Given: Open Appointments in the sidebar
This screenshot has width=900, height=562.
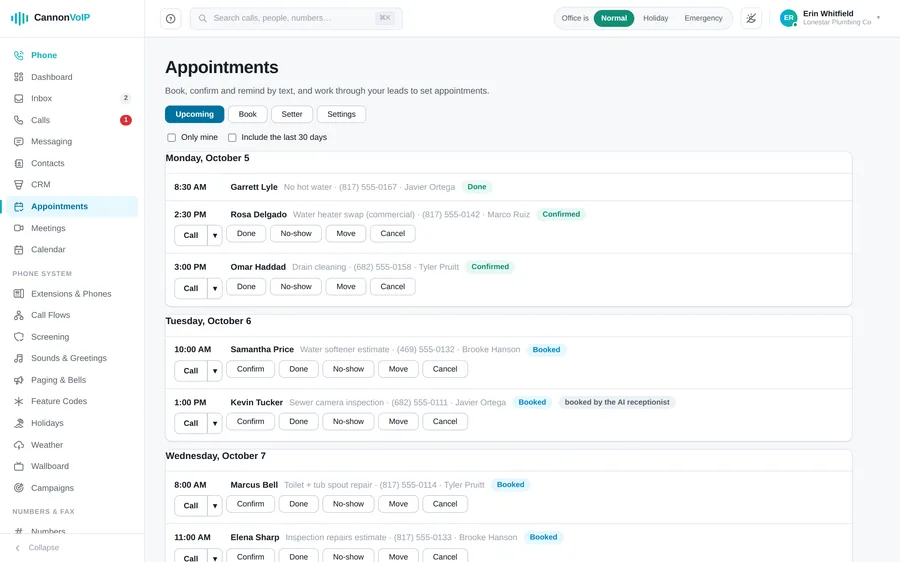Looking at the screenshot, I should (72, 207).
